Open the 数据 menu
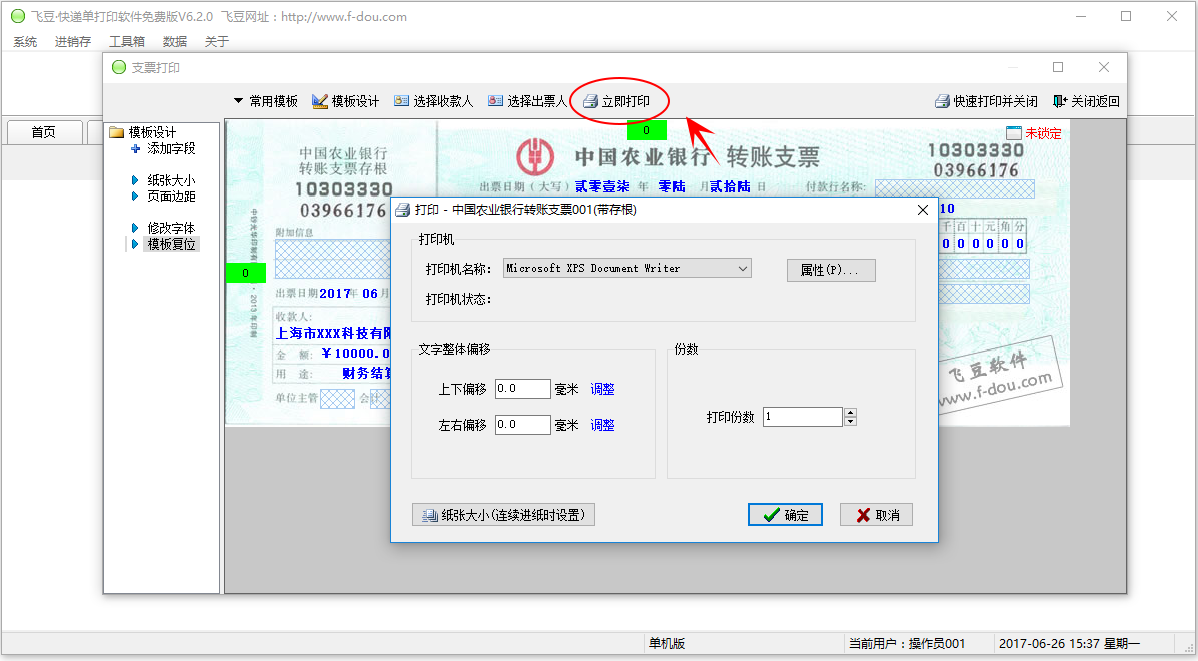 click(175, 41)
